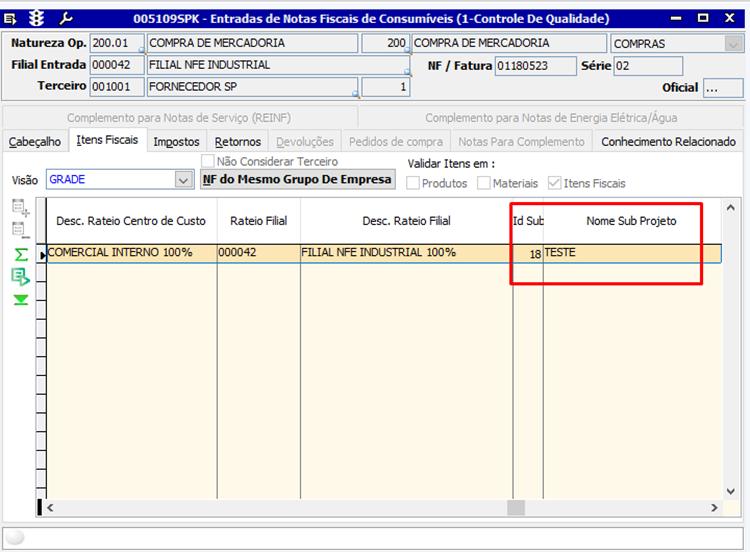Click the grid scroll down arrow

pos(730,491)
